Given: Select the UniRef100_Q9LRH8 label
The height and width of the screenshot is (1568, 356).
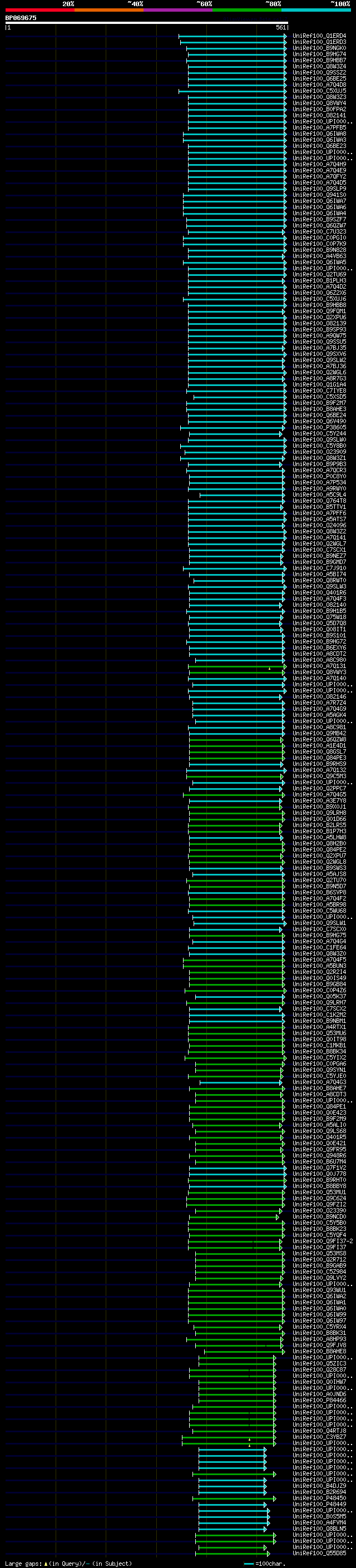Looking at the screenshot, I should [319, 813].
